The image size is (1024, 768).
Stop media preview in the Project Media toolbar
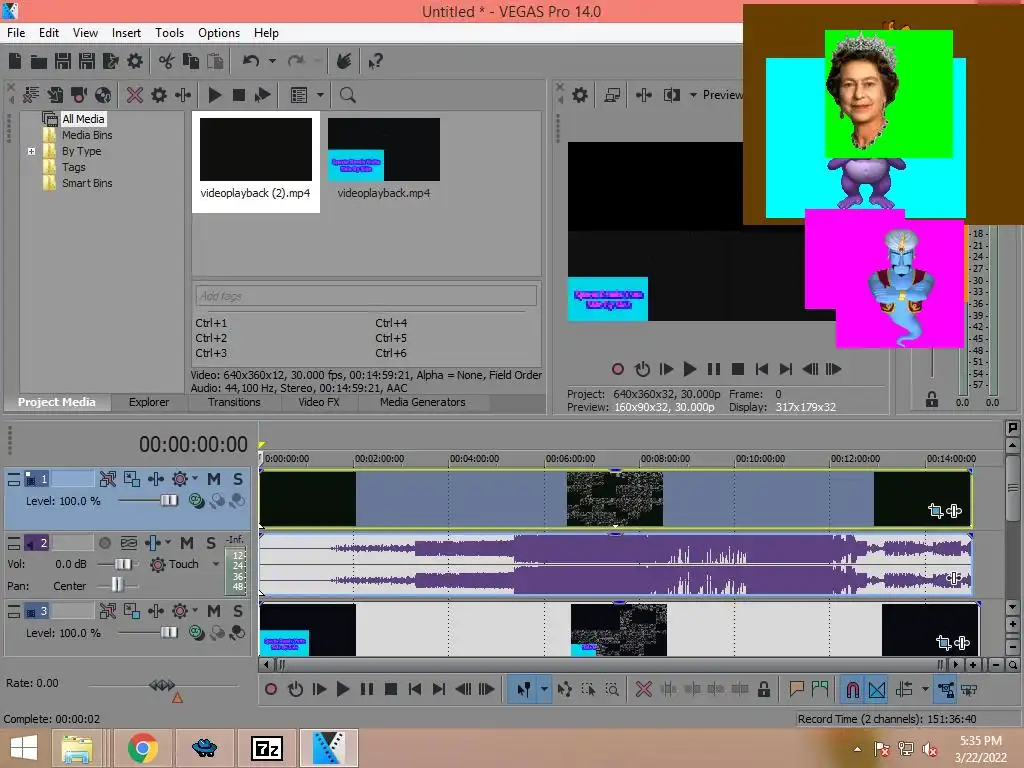pos(239,95)
